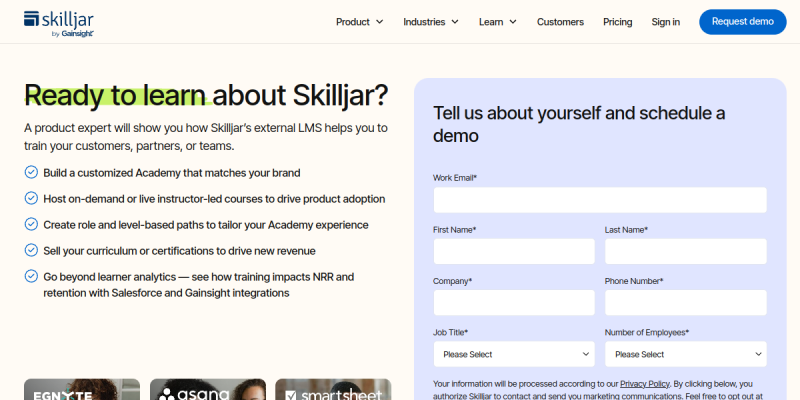Click the Egnyte customer thumbnail
This screenshot has height=400, width=800.
pyautogui.click(x=82, y=389)
